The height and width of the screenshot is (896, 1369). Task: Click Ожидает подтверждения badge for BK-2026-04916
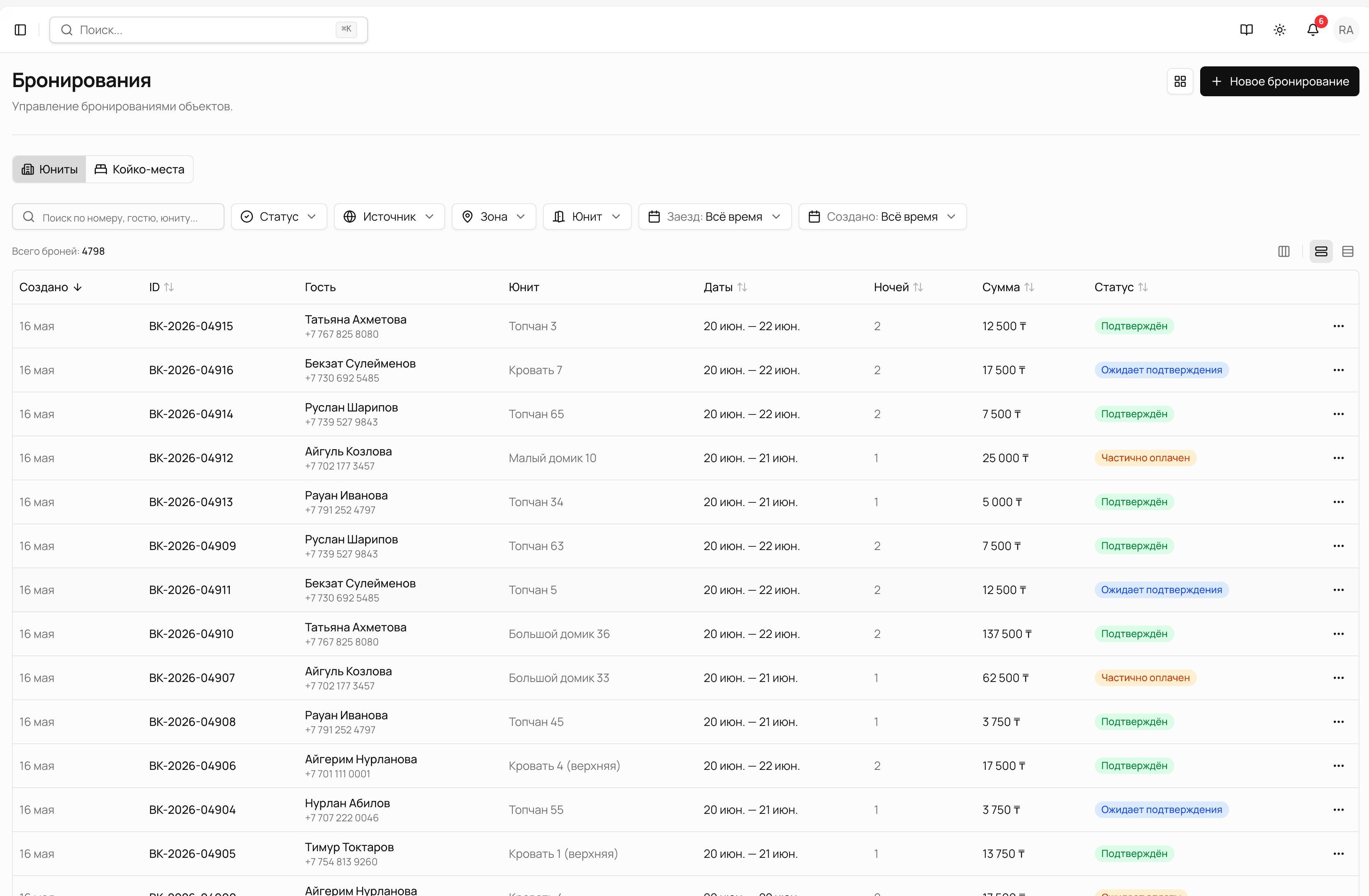(1161, 370)
